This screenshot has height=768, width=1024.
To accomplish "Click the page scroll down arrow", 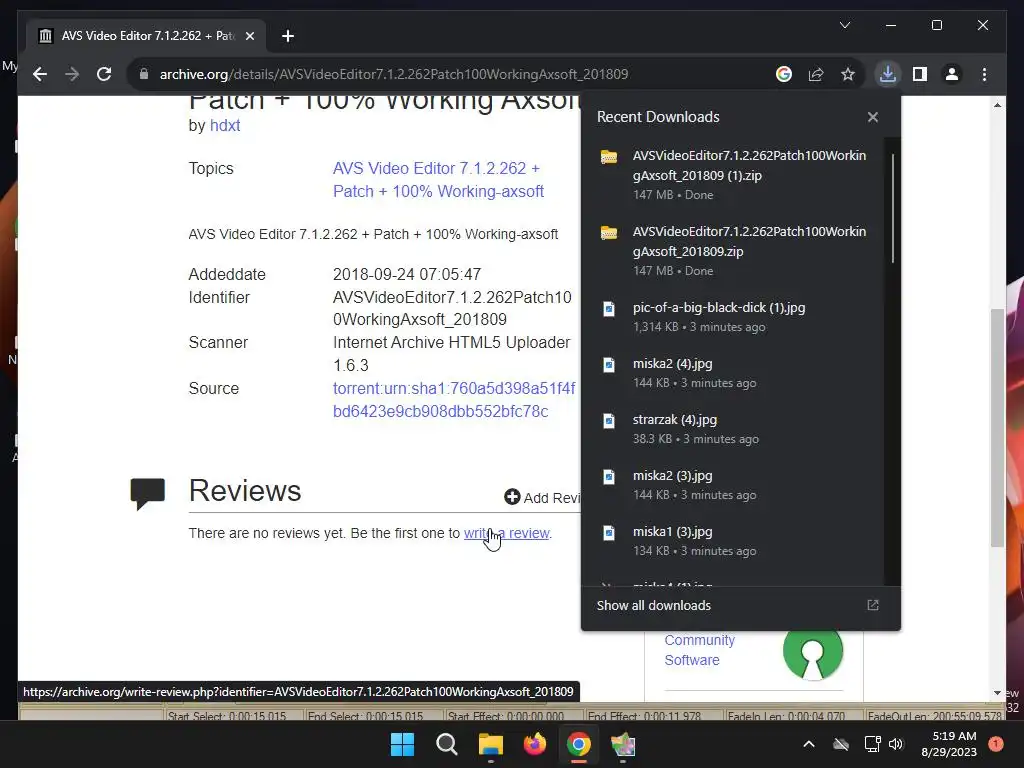I will click(997, 693).
